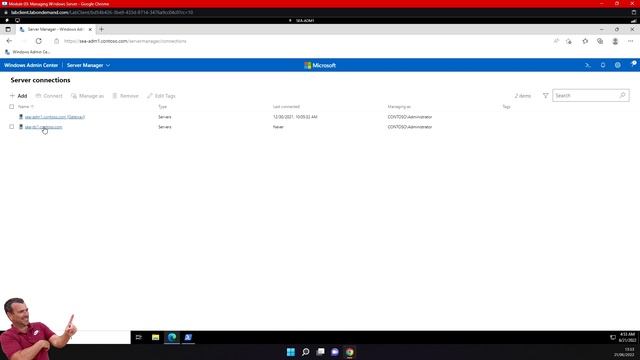640x360 pixels.
Task: Click the add to favorites star-plus icon
Action: pyautogui.click(x=569, y=41)
